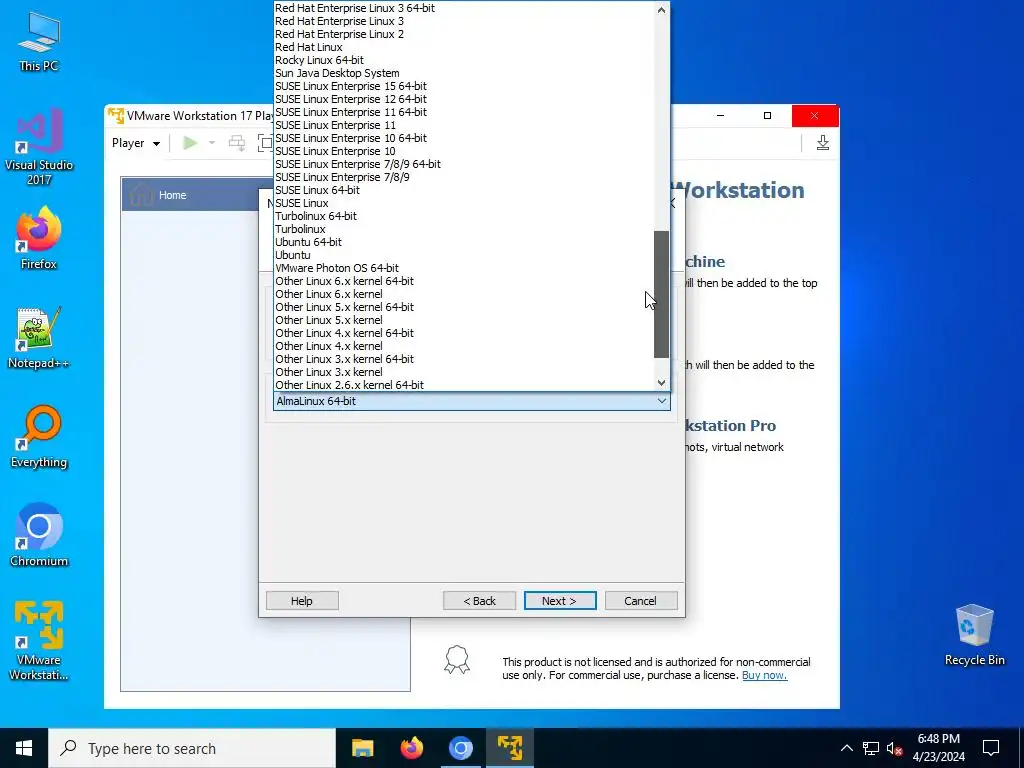The height and width of the screenshot is (768, 1024).
Task: Select Red Hat Enterprise Linux 3 64-bit
Action: pos(464,8)
